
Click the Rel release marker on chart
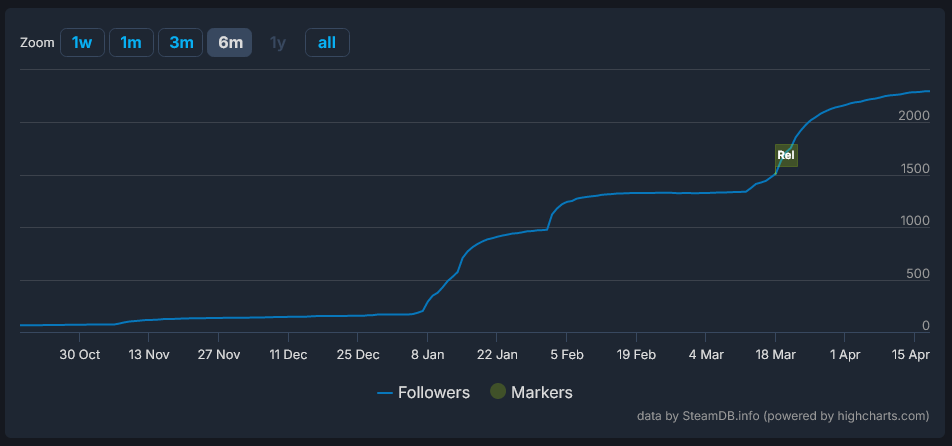tap(786, 155)
